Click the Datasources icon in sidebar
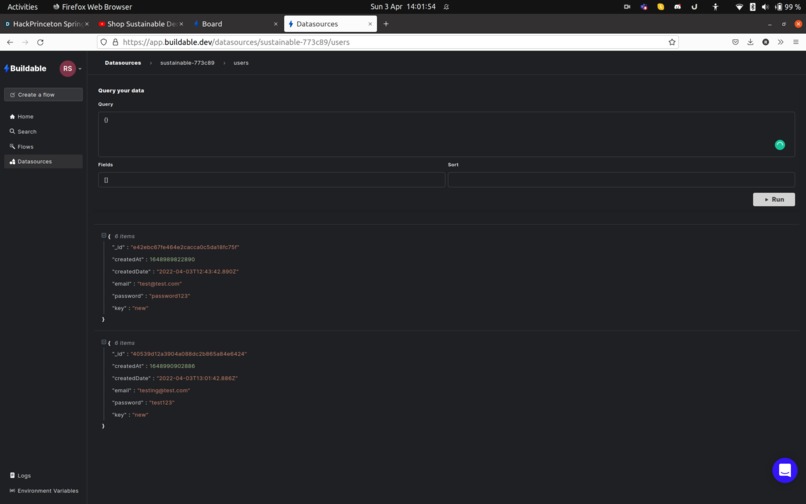The width and height of the screenshot is (806, 504). [x=12, y=161]
